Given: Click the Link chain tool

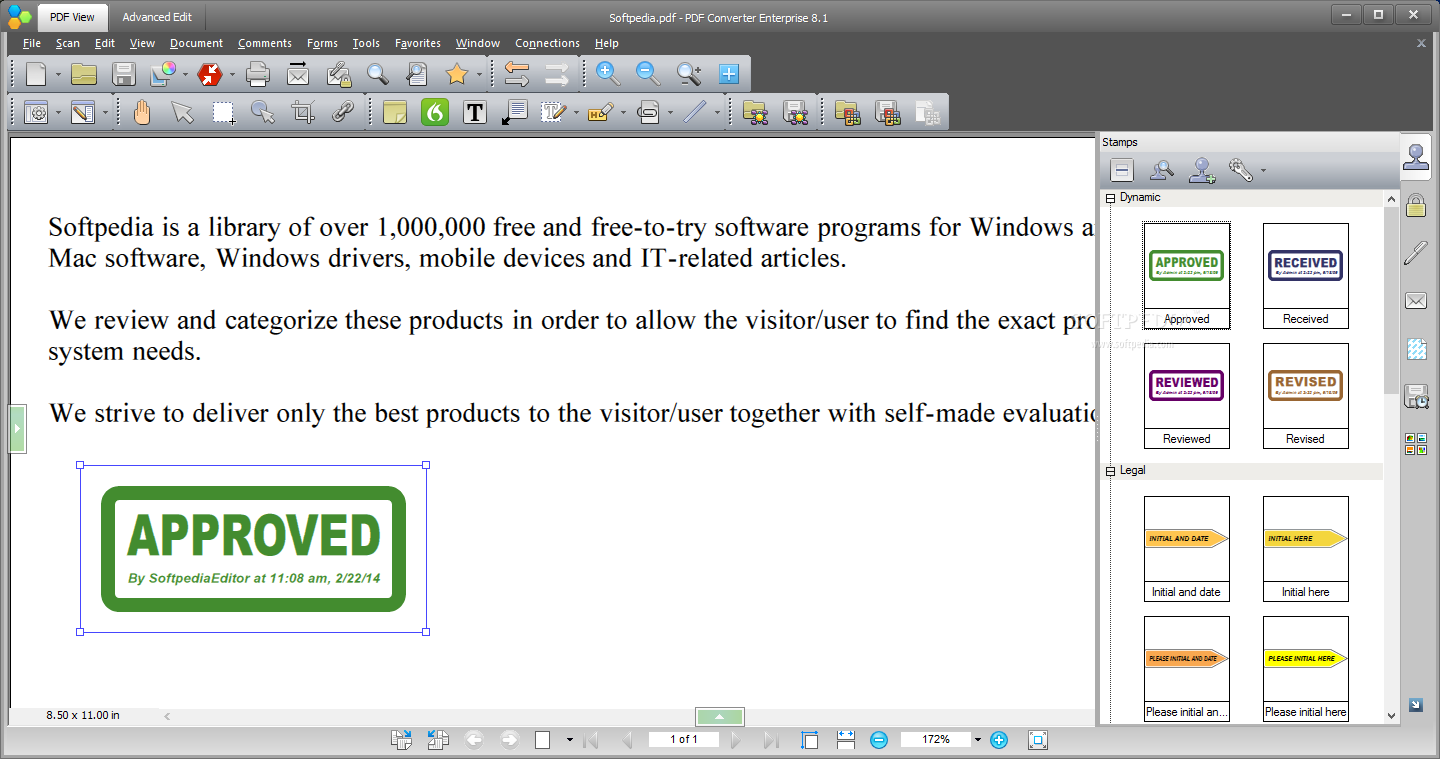Looking at the screenshot, I should pos(343,112).
